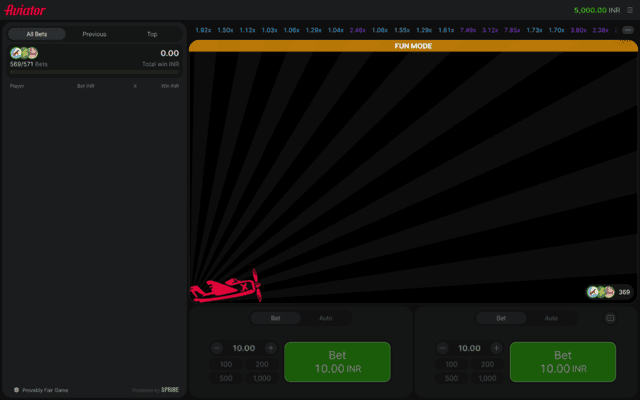
Task: Click the Aviator logo
Action: [25, 10]
